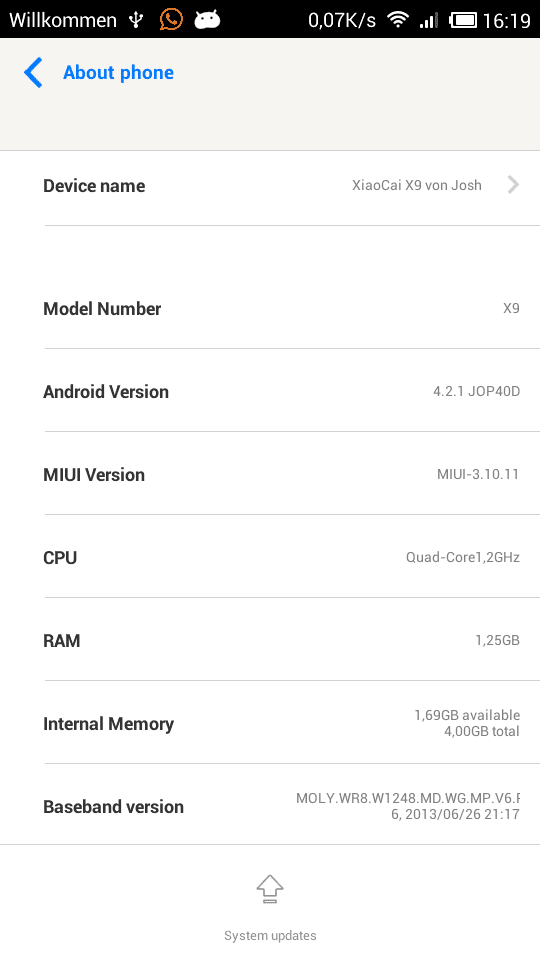
Task: Tap the RAM row
Action: [270, 640]
